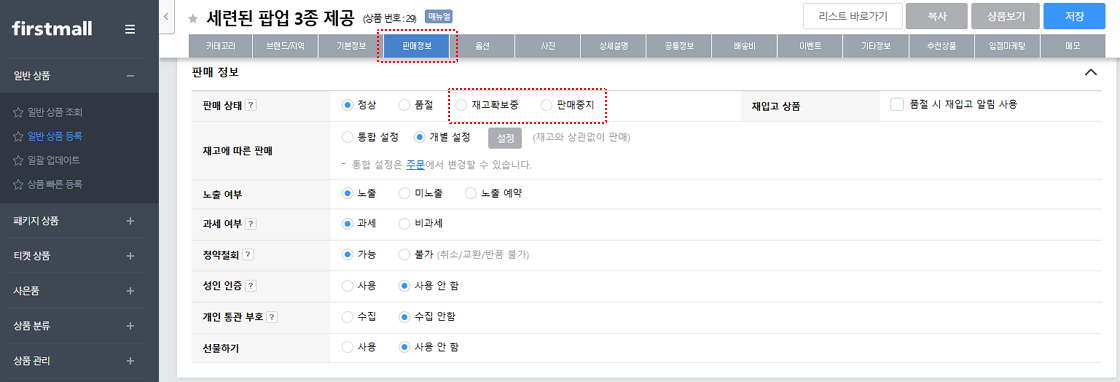This screenshot has height=382, width=1120.
Task: Choose 통합 설정 radio for stock sales
Action: pyautogui.click(x=348, y=137)
